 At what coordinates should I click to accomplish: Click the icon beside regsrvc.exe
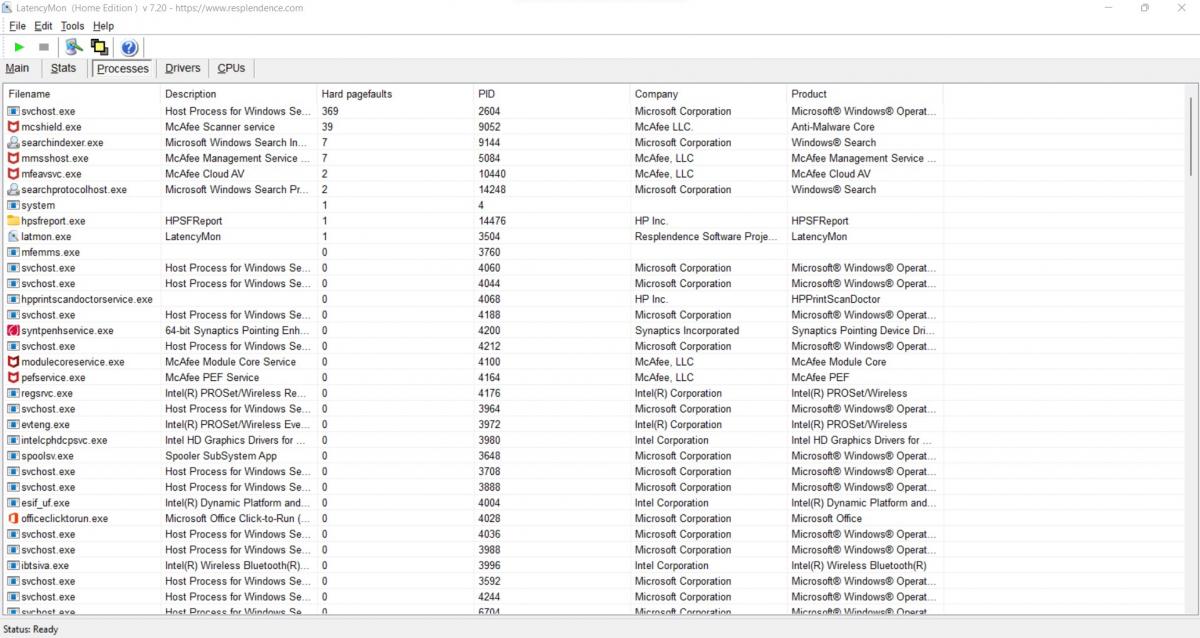13,393
